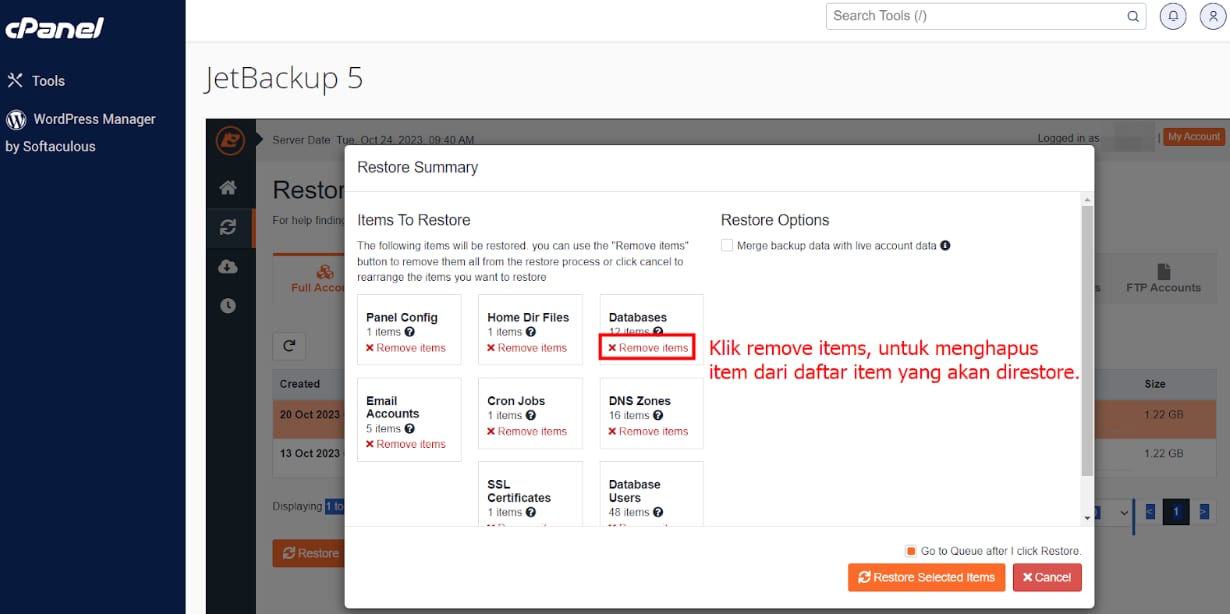Click the dialog scrollbar up arrow
The width and height of the screenshot is (1230, 614).
tap(1087, 201)
